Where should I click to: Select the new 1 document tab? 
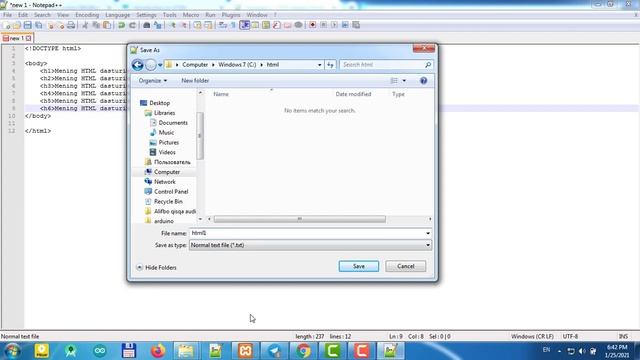tap(17, 38)
